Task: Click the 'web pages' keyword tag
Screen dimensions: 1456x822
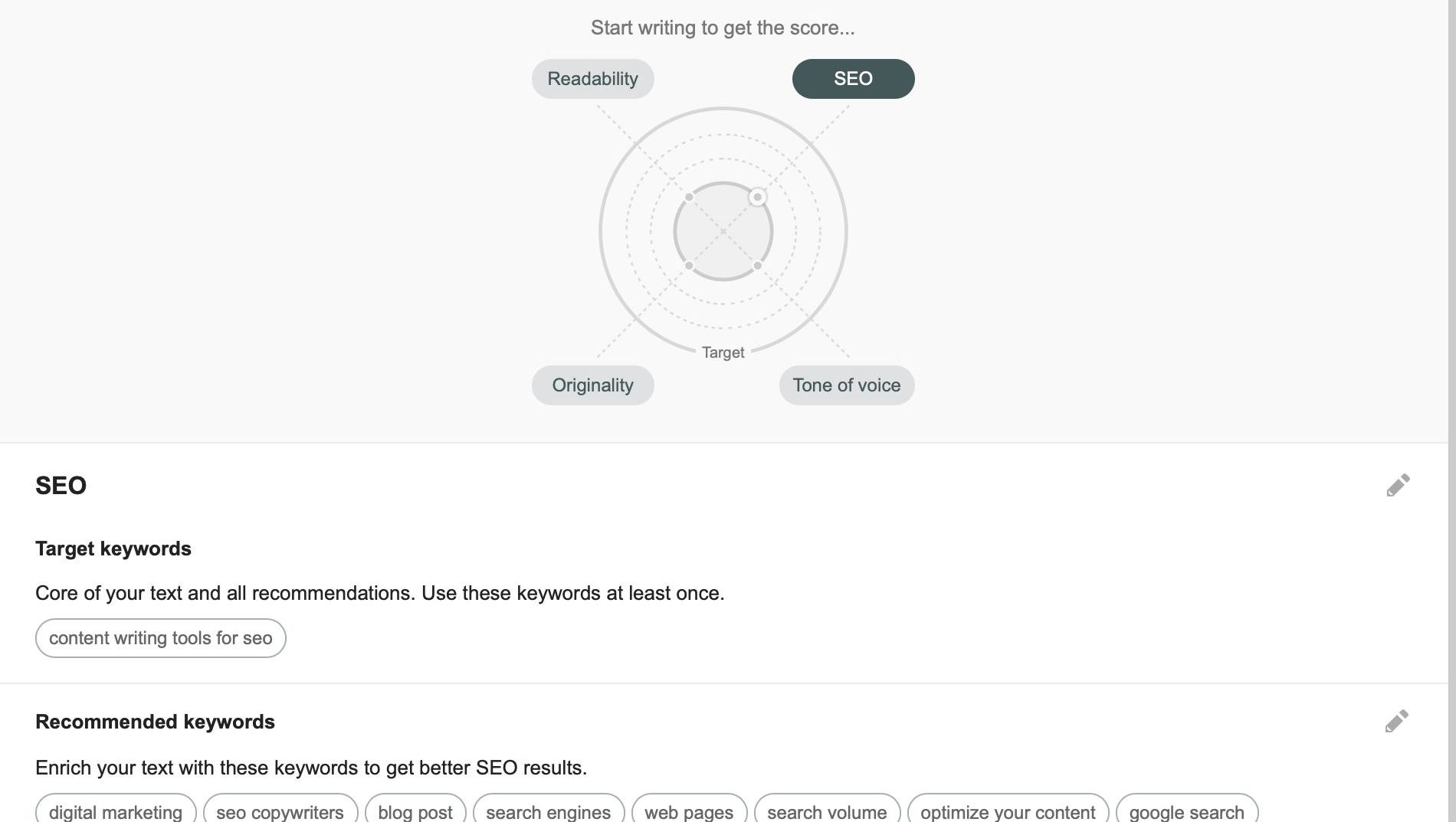Action: pos(689,811)
